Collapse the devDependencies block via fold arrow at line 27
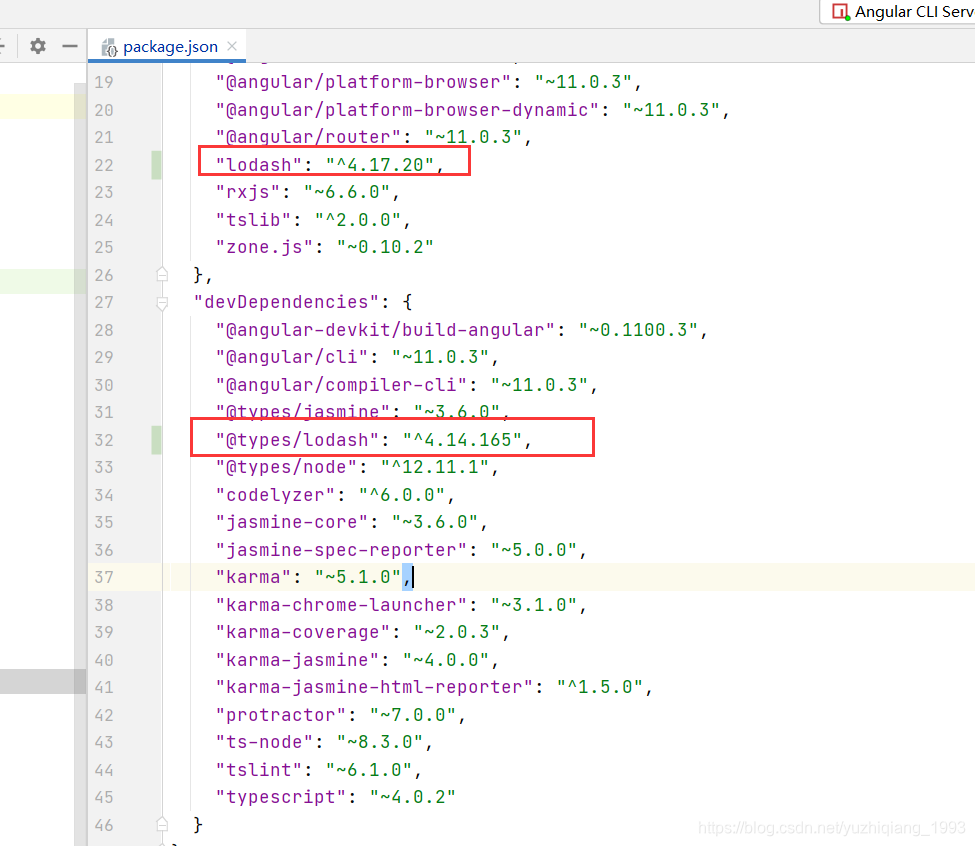975x846 pixels. click(x=162, y=300)
